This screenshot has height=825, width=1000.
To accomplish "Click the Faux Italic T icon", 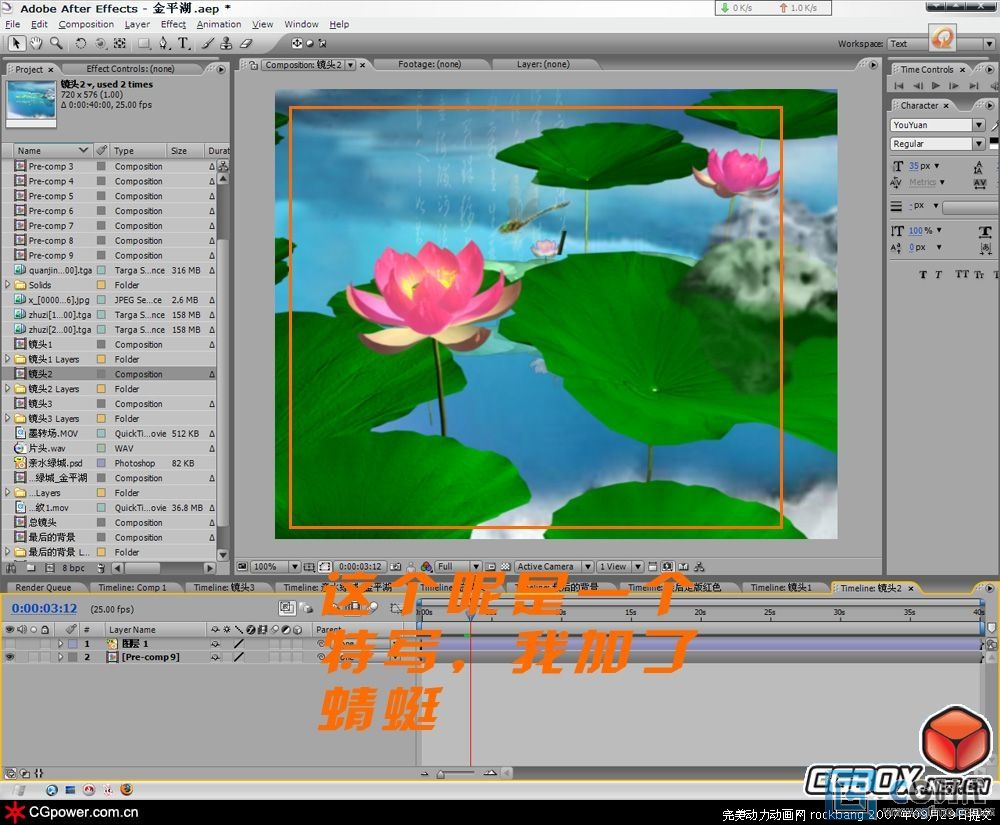I will (x=938, y=275).
